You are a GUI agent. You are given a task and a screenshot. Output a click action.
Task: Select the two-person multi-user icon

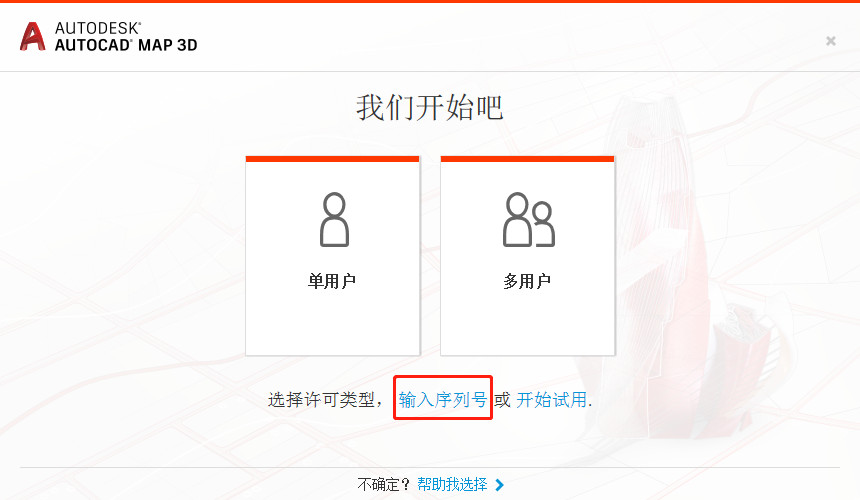tap(529, 219)
